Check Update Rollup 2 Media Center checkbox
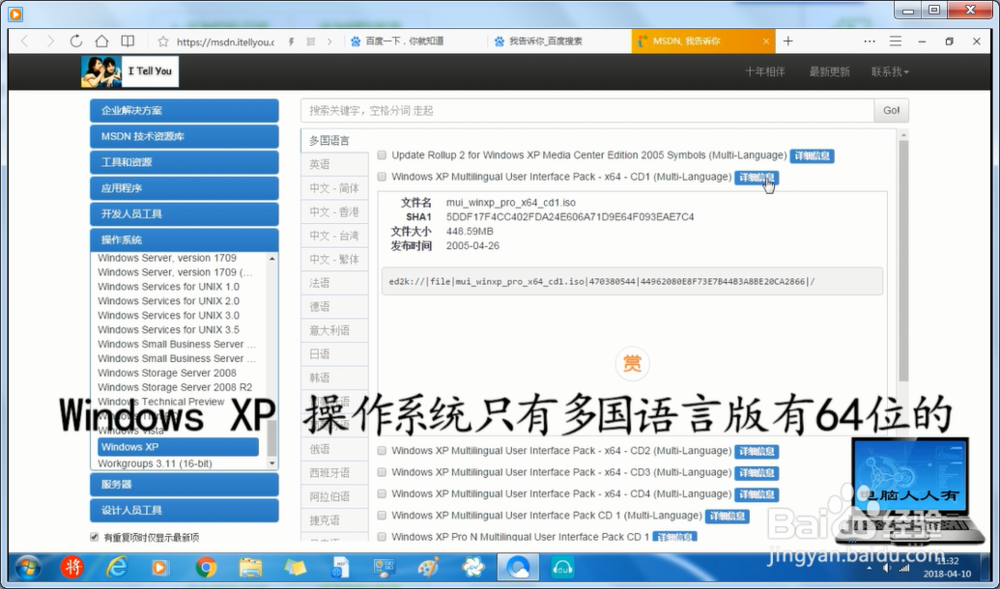1000x589 pixels. click(x=381, y=155)
